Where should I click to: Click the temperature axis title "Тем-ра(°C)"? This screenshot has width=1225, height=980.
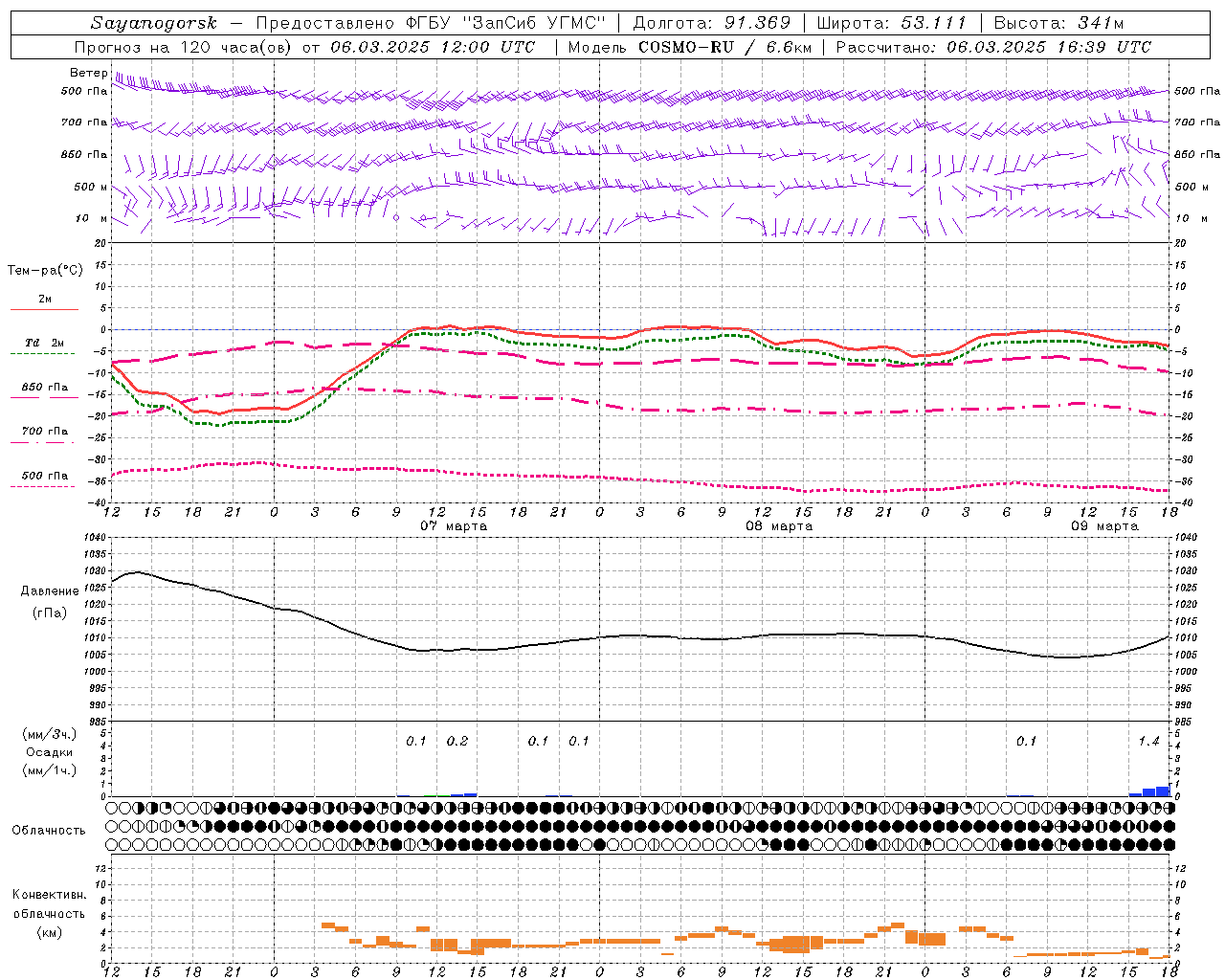[x=45, y=271]
